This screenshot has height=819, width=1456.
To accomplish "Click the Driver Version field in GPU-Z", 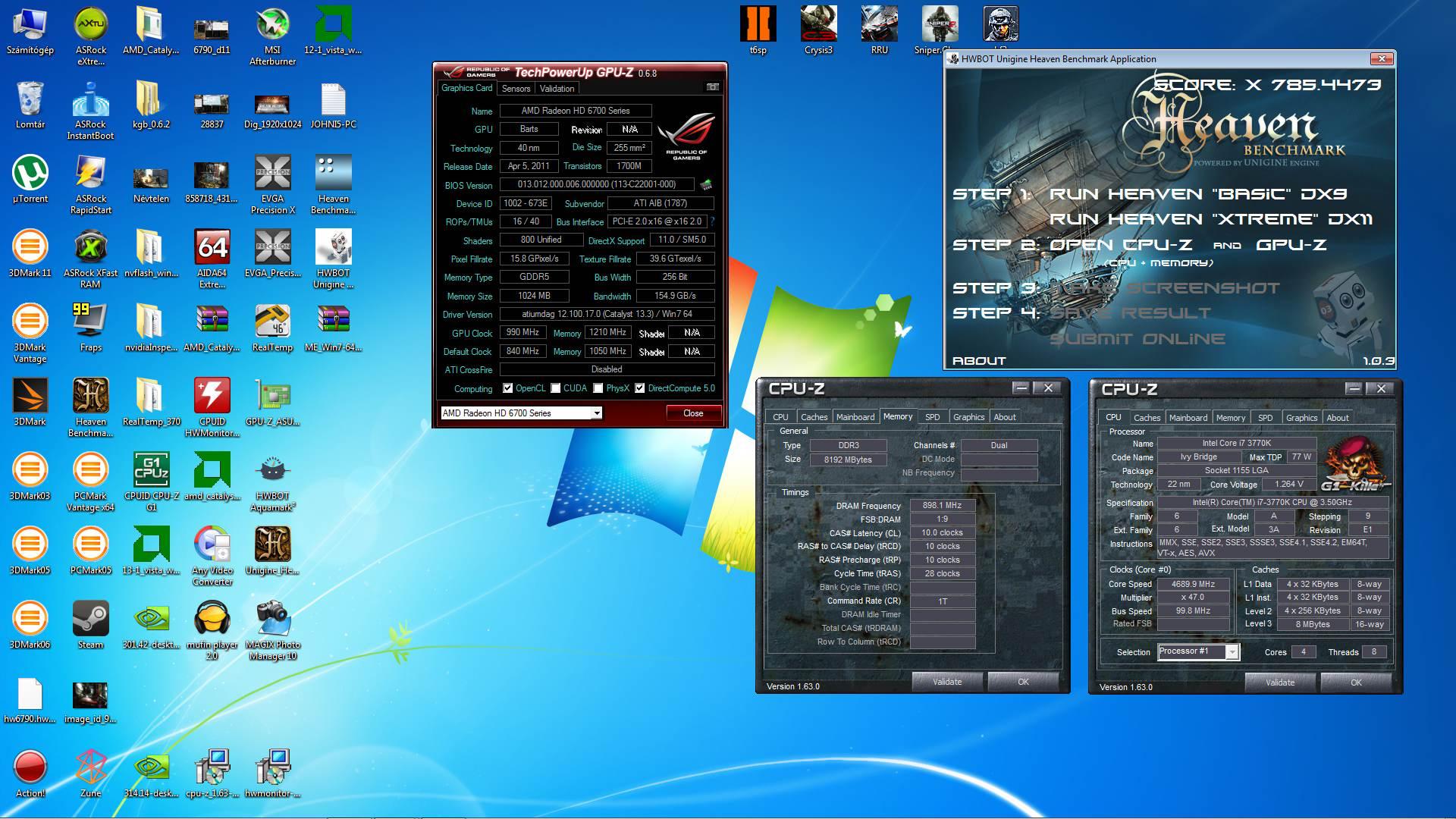I will click(x=607, y=314).
